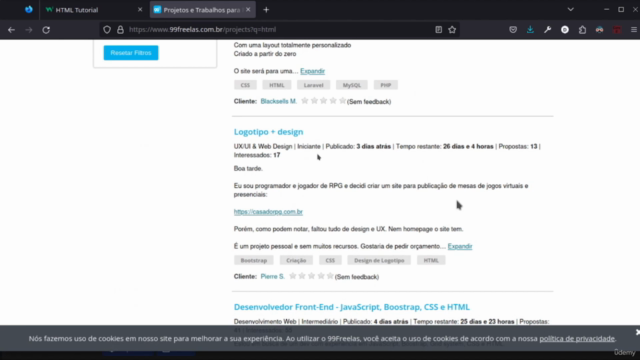Select the Design de Logotipo tag
This screenshot has height=360, width=640.
click(x=379, y=260)
